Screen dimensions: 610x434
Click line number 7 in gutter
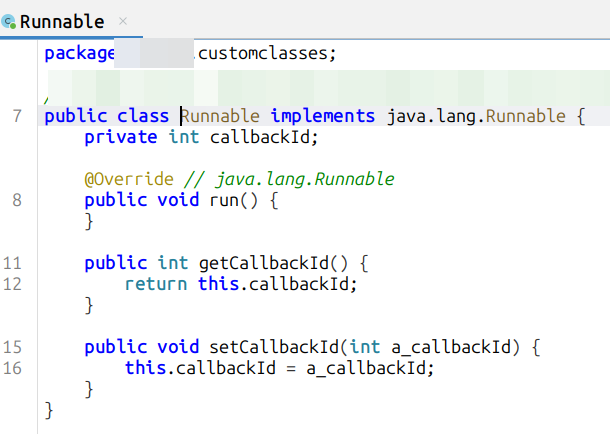(x=17, y=116)
